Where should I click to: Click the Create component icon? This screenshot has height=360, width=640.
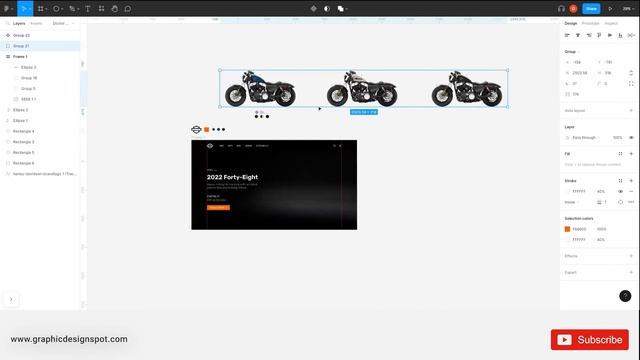313,9
